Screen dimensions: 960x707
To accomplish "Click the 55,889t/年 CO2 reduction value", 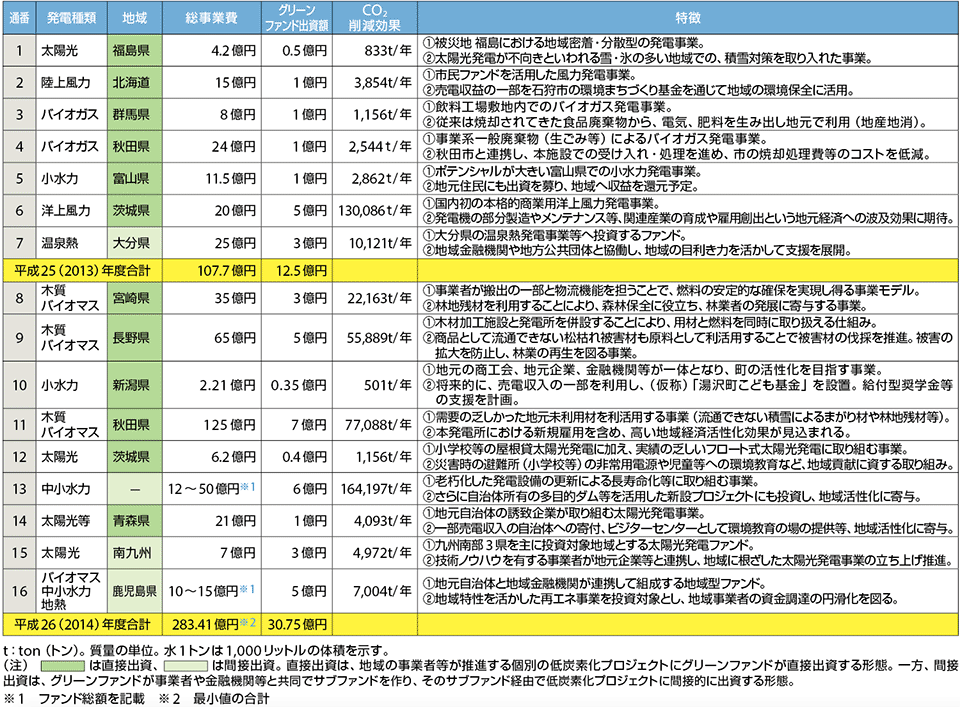I will pos(380,338).
